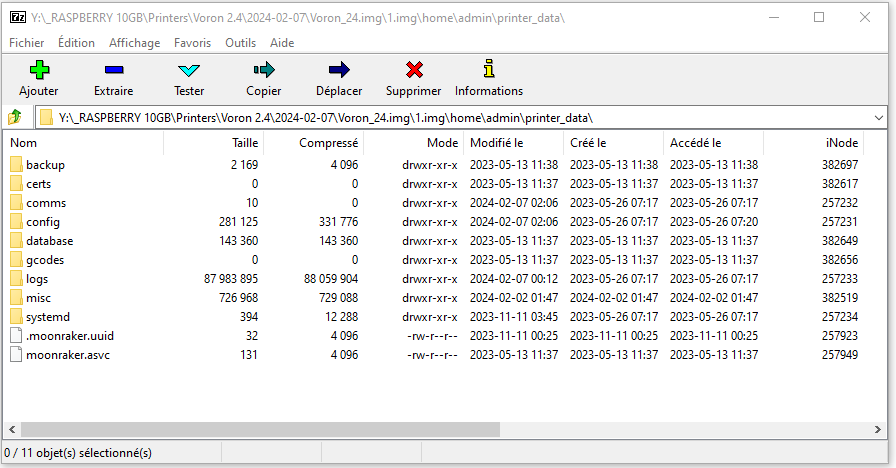Open the Affichage menu
This screenshot has width=896, height=468.
(x=134, y=43)
